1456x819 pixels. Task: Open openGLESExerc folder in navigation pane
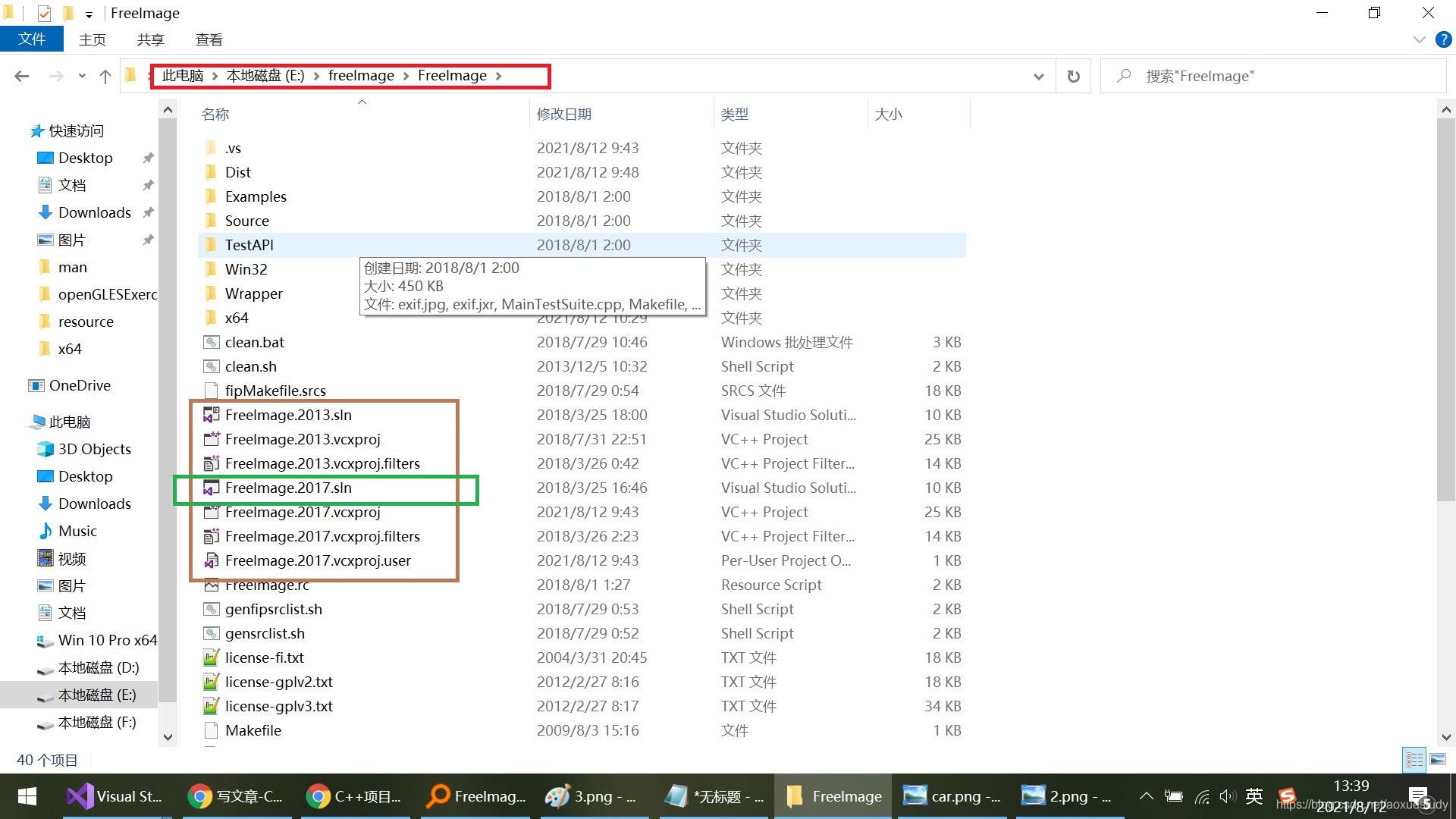(x=107, y=294)
